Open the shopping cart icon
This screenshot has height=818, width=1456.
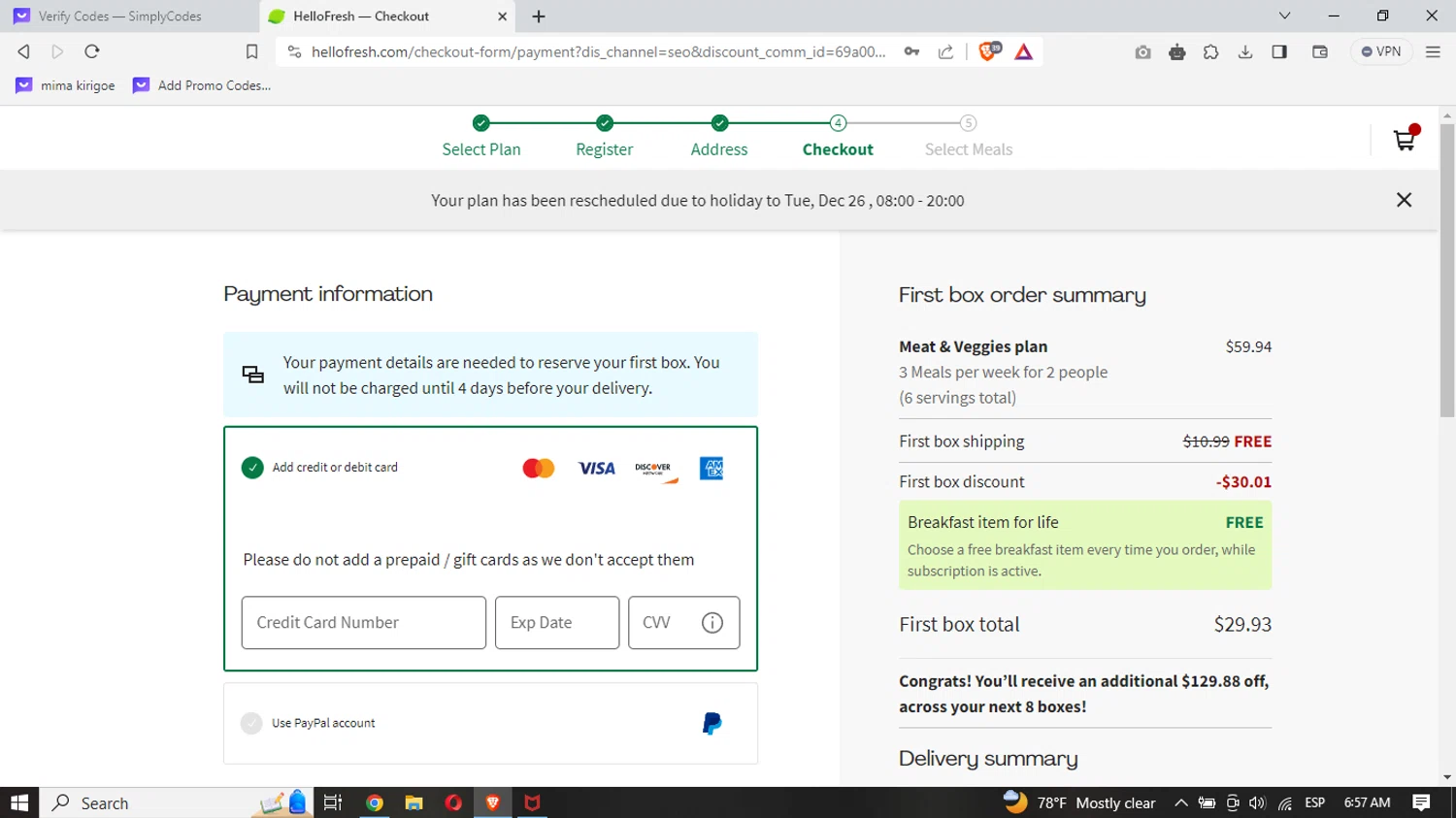click(1405, 140)
